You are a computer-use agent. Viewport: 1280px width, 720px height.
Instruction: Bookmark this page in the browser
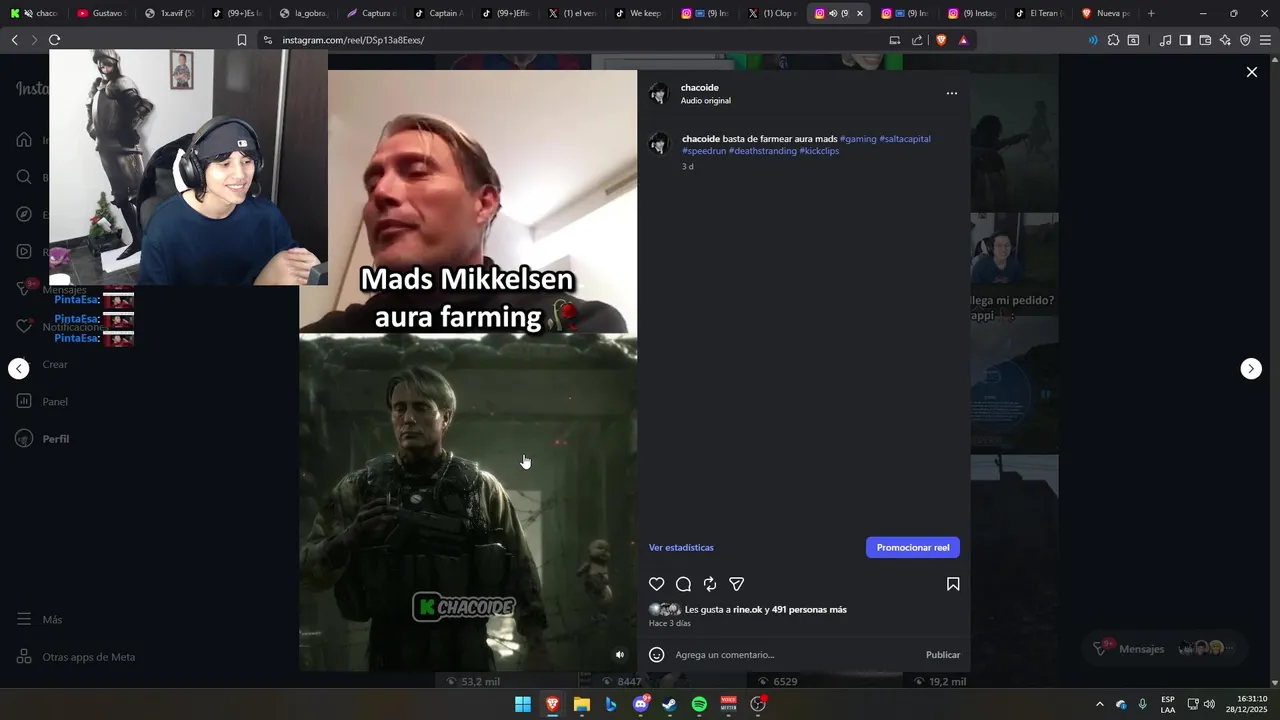241,40
